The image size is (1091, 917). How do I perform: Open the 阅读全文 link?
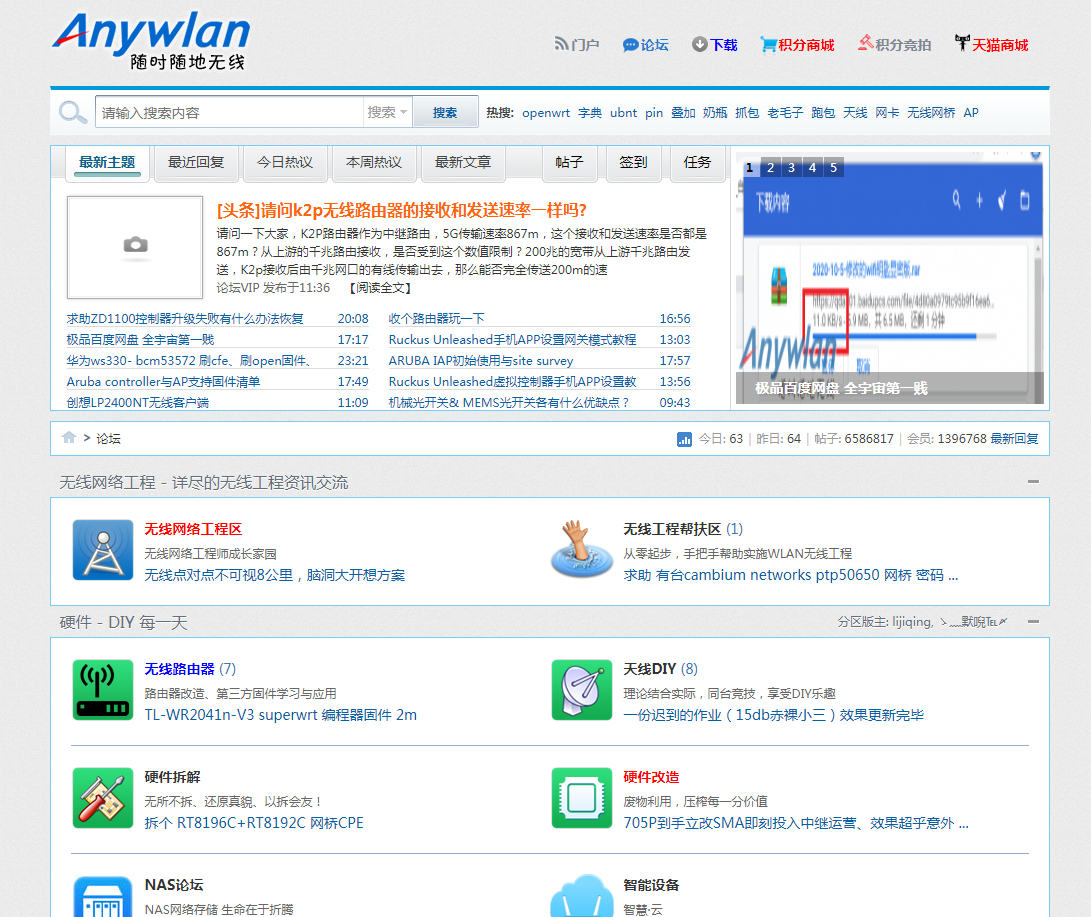[380, 288]
